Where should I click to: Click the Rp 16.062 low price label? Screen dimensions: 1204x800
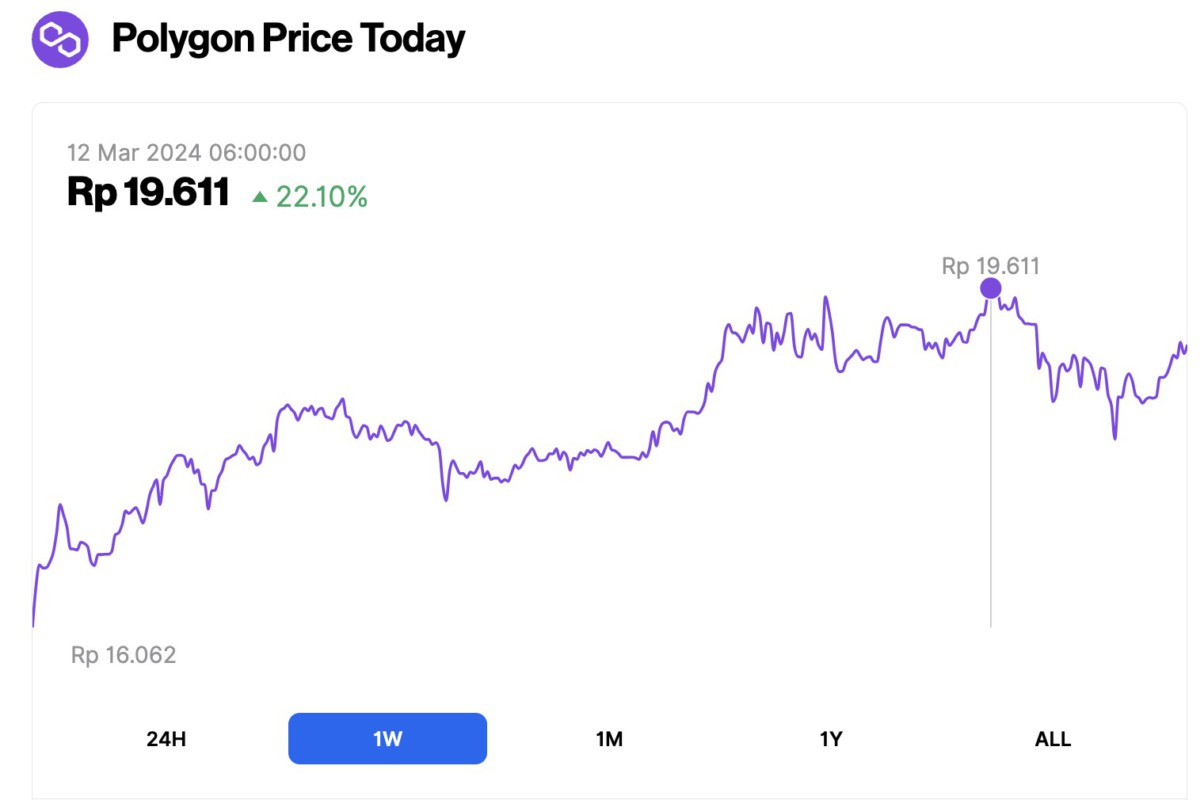click(x=123, y=655)
